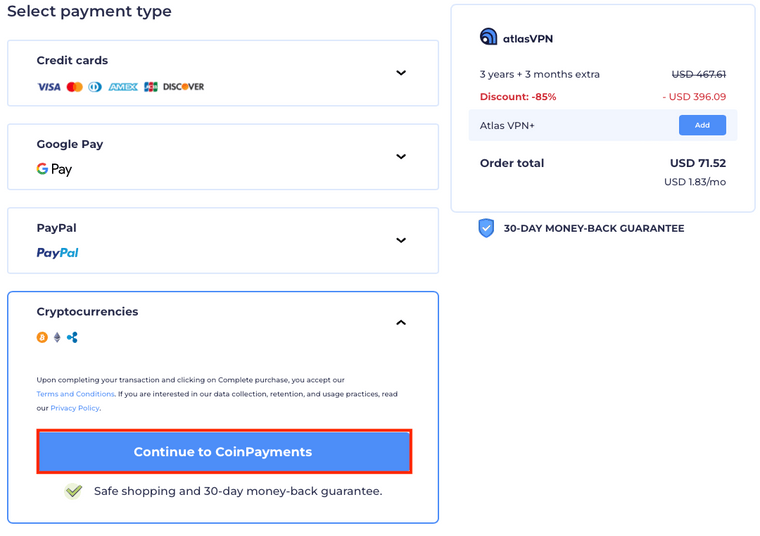Click the Order total USD 71.52 amount
This screenshot has width=760, height=536.
click(698, 163)
